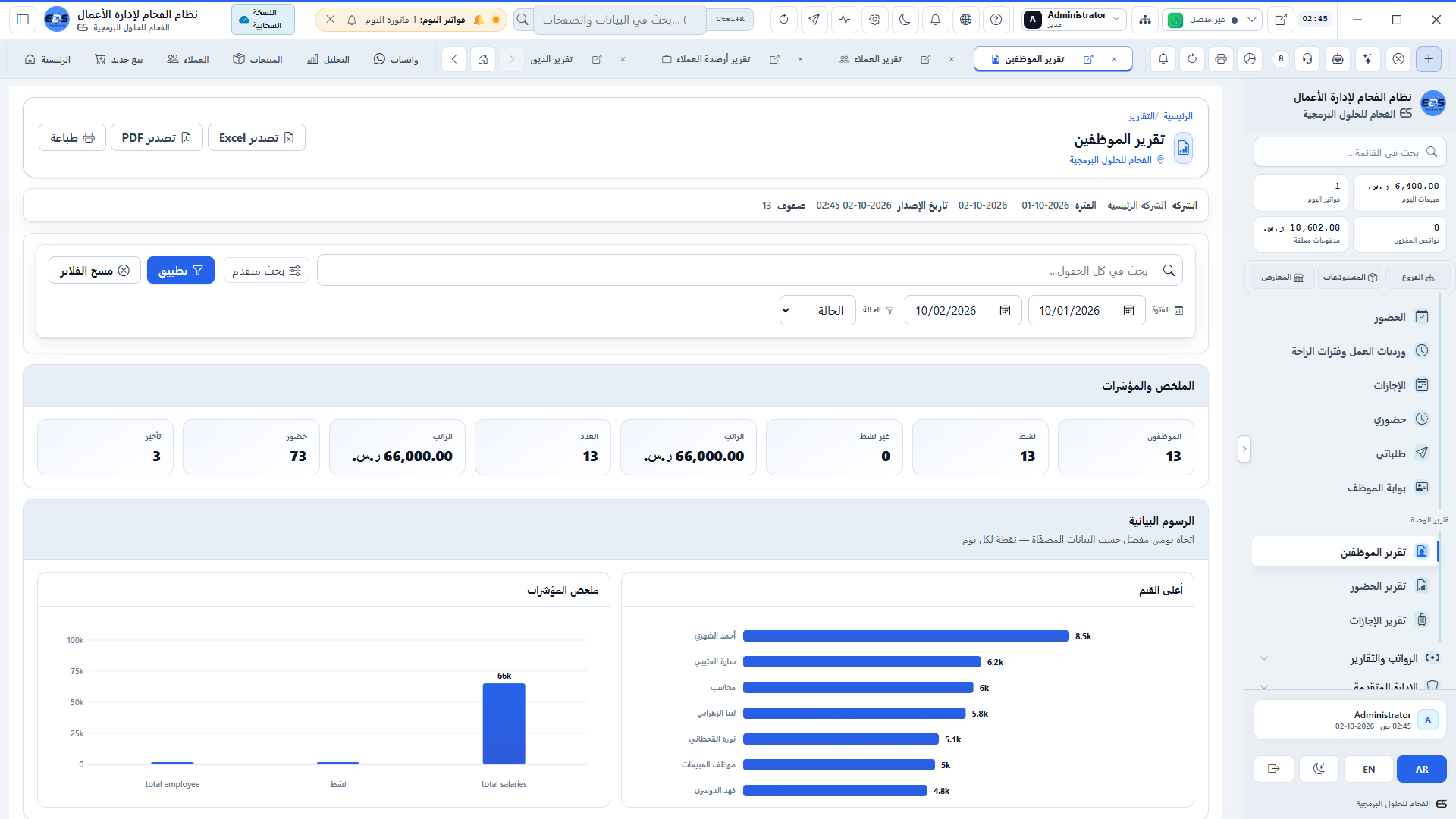This screenshot has height=819, width=1456.
Task: Open the الحالة status dropdown filter
Action: click(x=817, y=311)
